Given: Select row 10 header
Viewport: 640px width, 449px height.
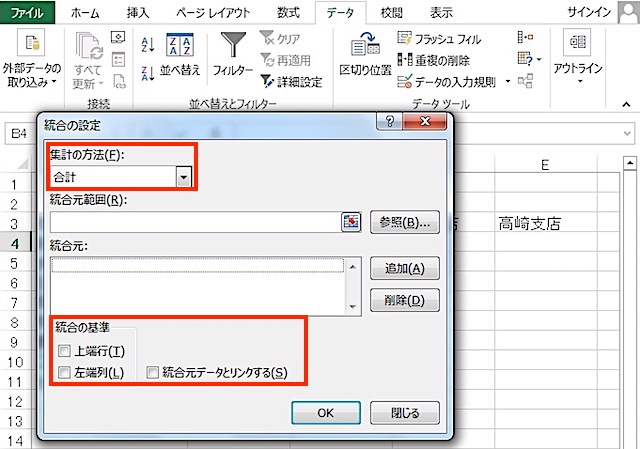Looking at the screenshot, I should pyautogui.click(x=15, y=362).
